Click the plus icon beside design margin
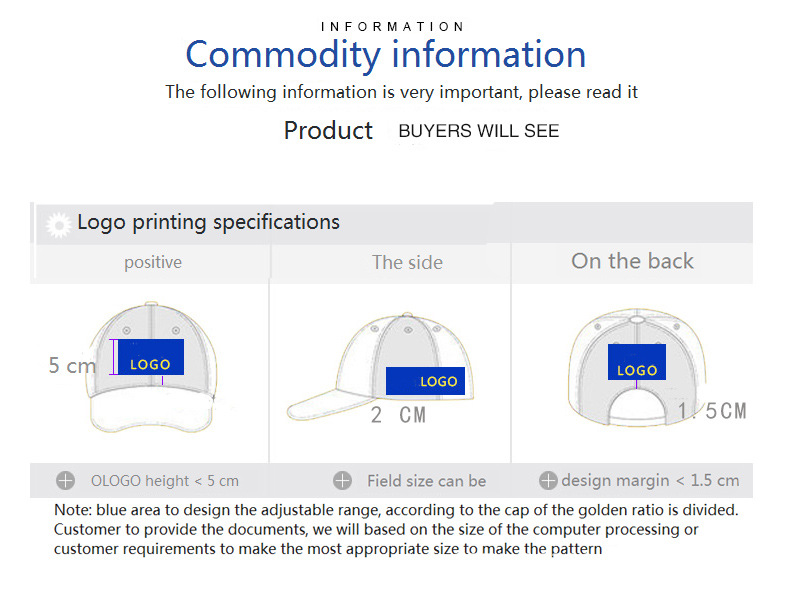 point(548,480)
